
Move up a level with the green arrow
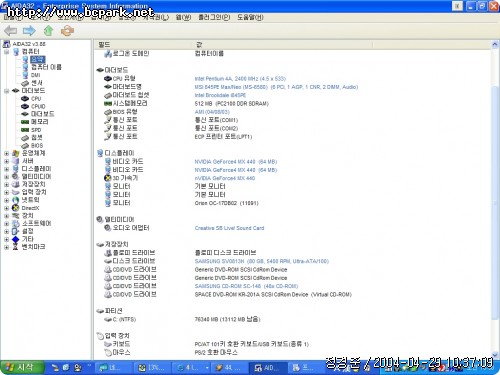tap(49, 31)
